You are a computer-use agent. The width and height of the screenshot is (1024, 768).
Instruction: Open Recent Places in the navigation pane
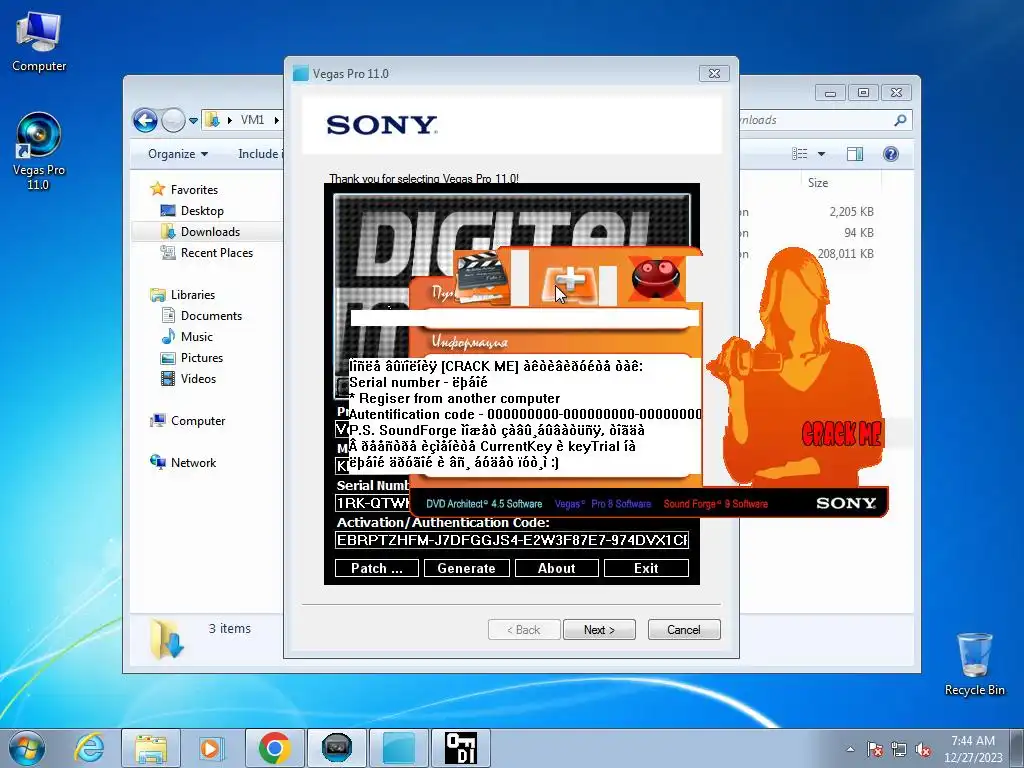216,253
